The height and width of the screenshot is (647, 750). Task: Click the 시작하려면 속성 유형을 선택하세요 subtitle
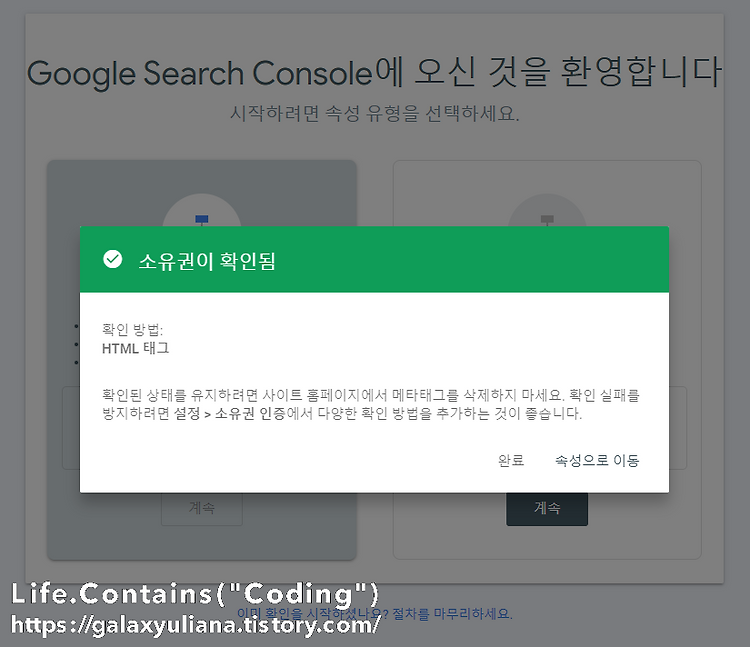(375, 114)
